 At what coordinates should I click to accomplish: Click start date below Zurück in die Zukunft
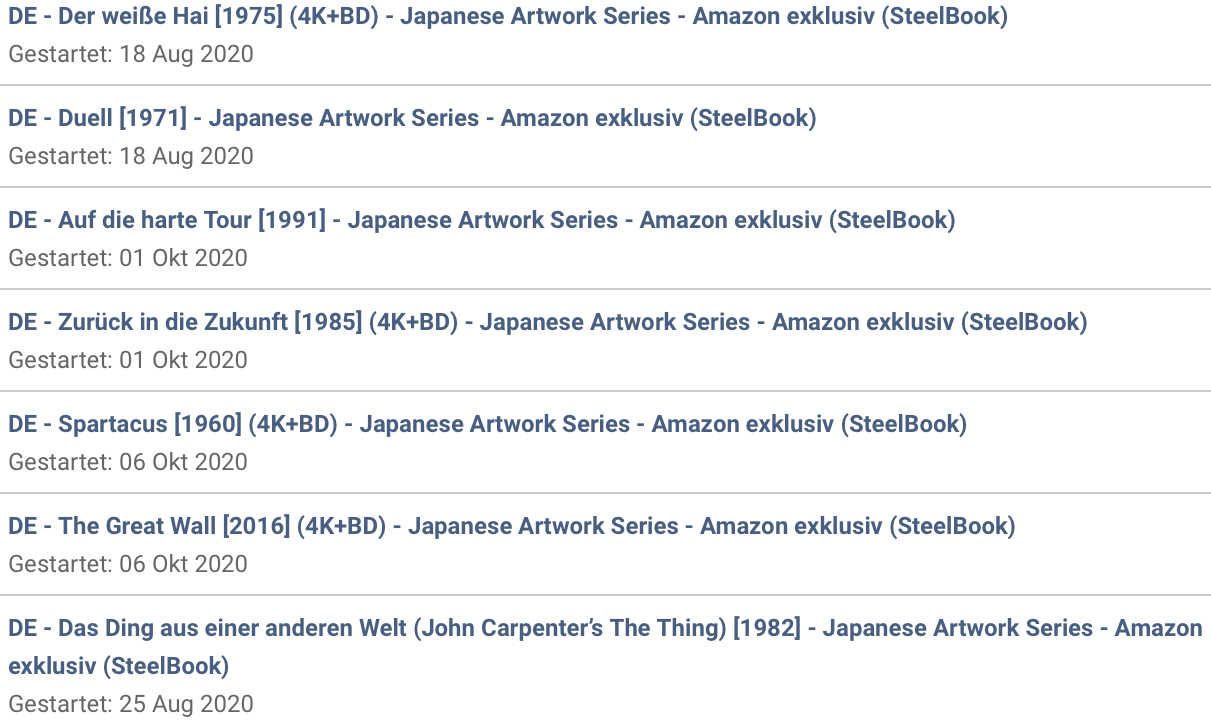[128, 360]
